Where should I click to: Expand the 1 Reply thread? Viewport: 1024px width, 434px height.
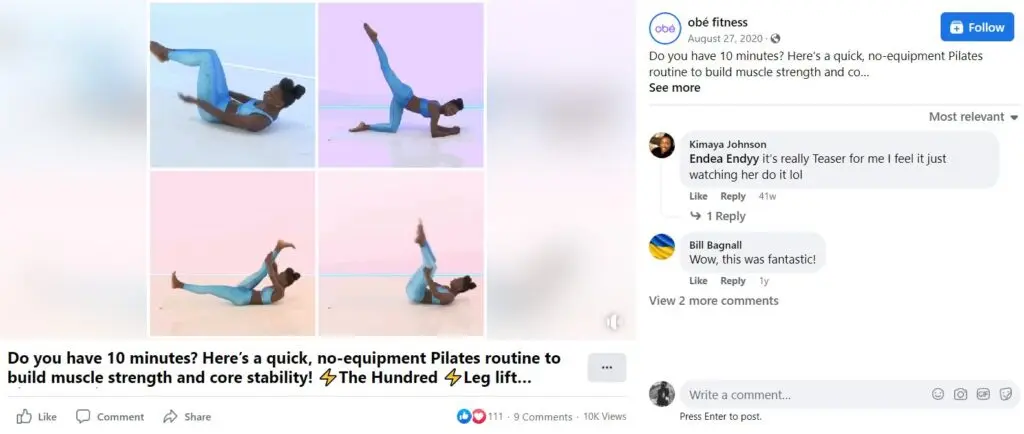(718, 216)
